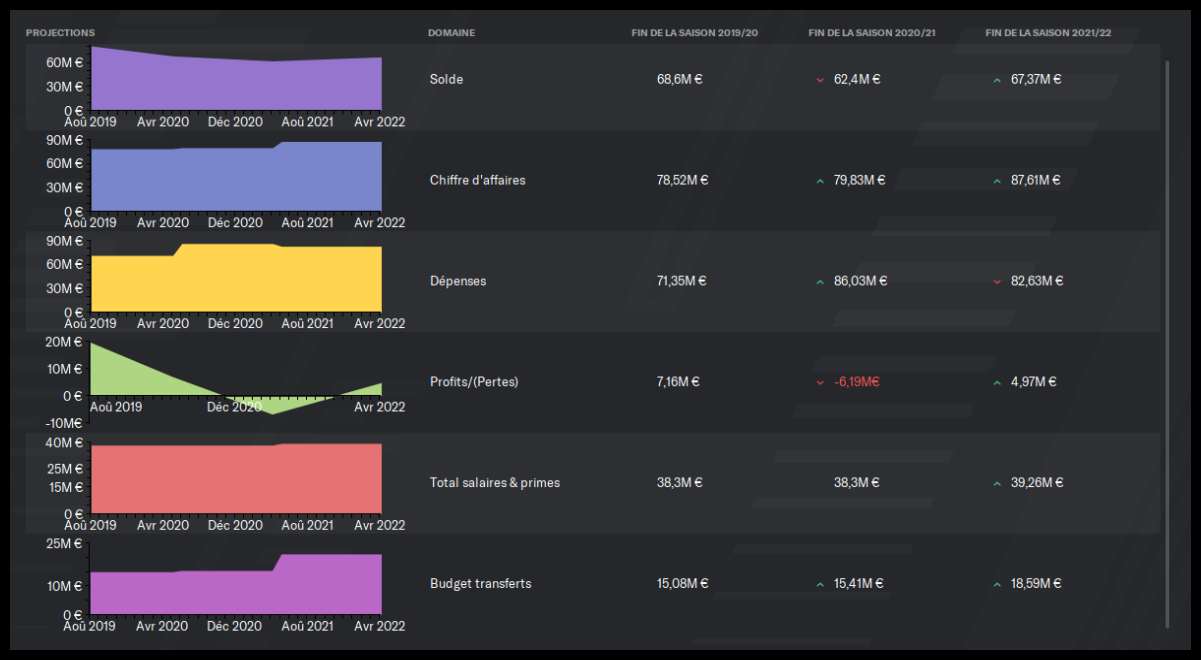Click the 68,6M € Solde value
Image resolution: width=1201 pixels, height=660 pixels.
point(680,79)
